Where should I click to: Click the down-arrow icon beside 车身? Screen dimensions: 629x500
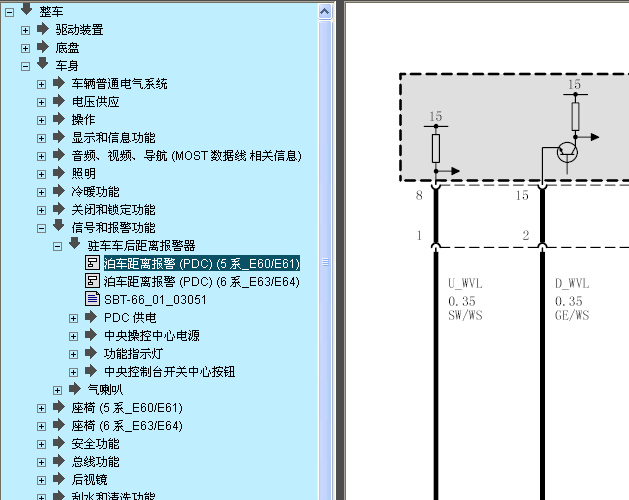point(43,63)
